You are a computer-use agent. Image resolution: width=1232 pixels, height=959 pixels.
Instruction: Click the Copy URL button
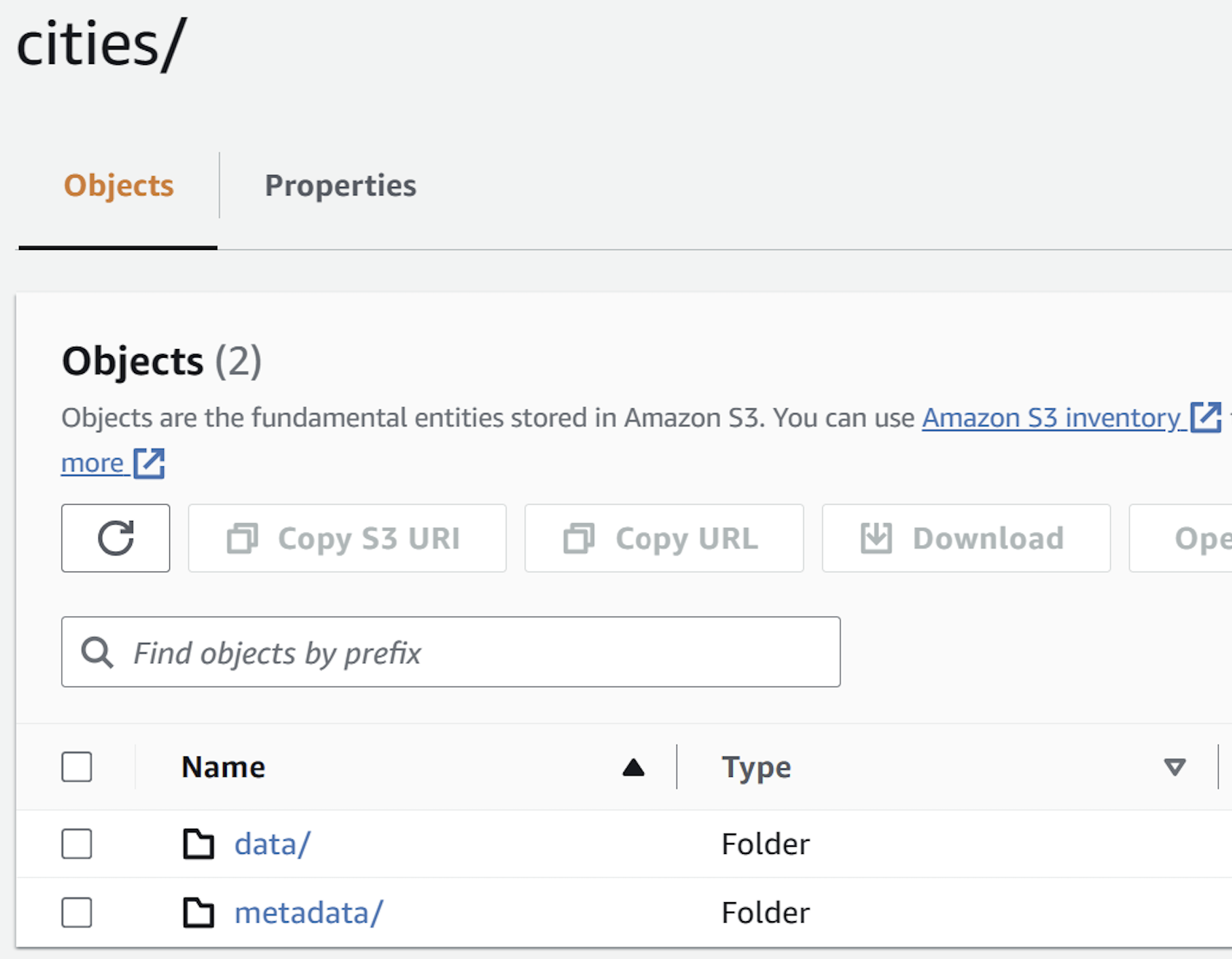click(664, 538)
